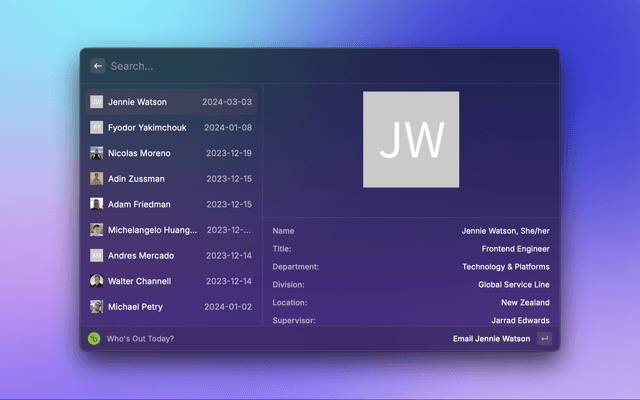640x400 pixels.
Task: Click the back arrow button
Action: [x=98, y=66]
